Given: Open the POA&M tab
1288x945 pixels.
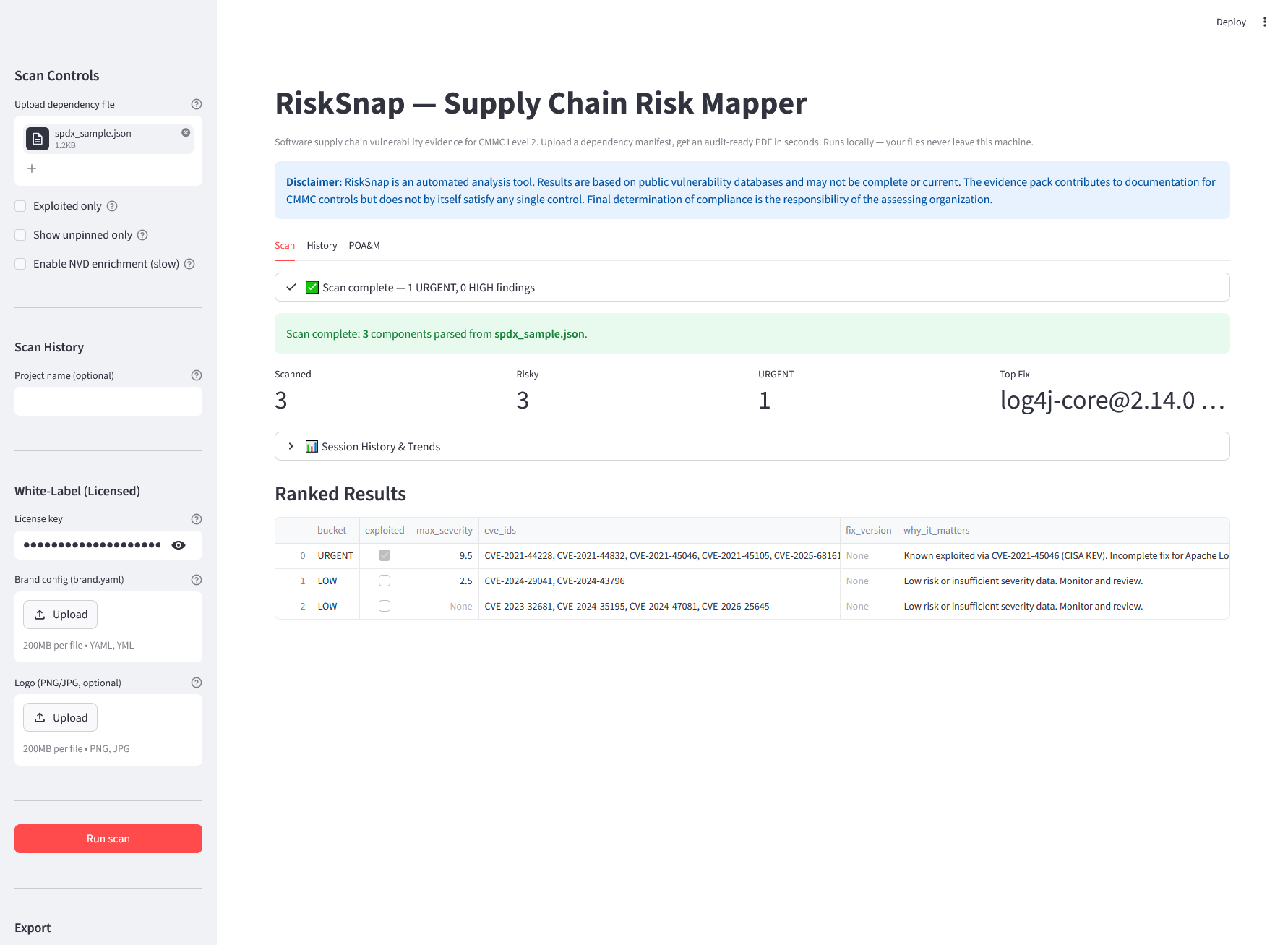Looking at the screenshot, I should click(364, 246).
